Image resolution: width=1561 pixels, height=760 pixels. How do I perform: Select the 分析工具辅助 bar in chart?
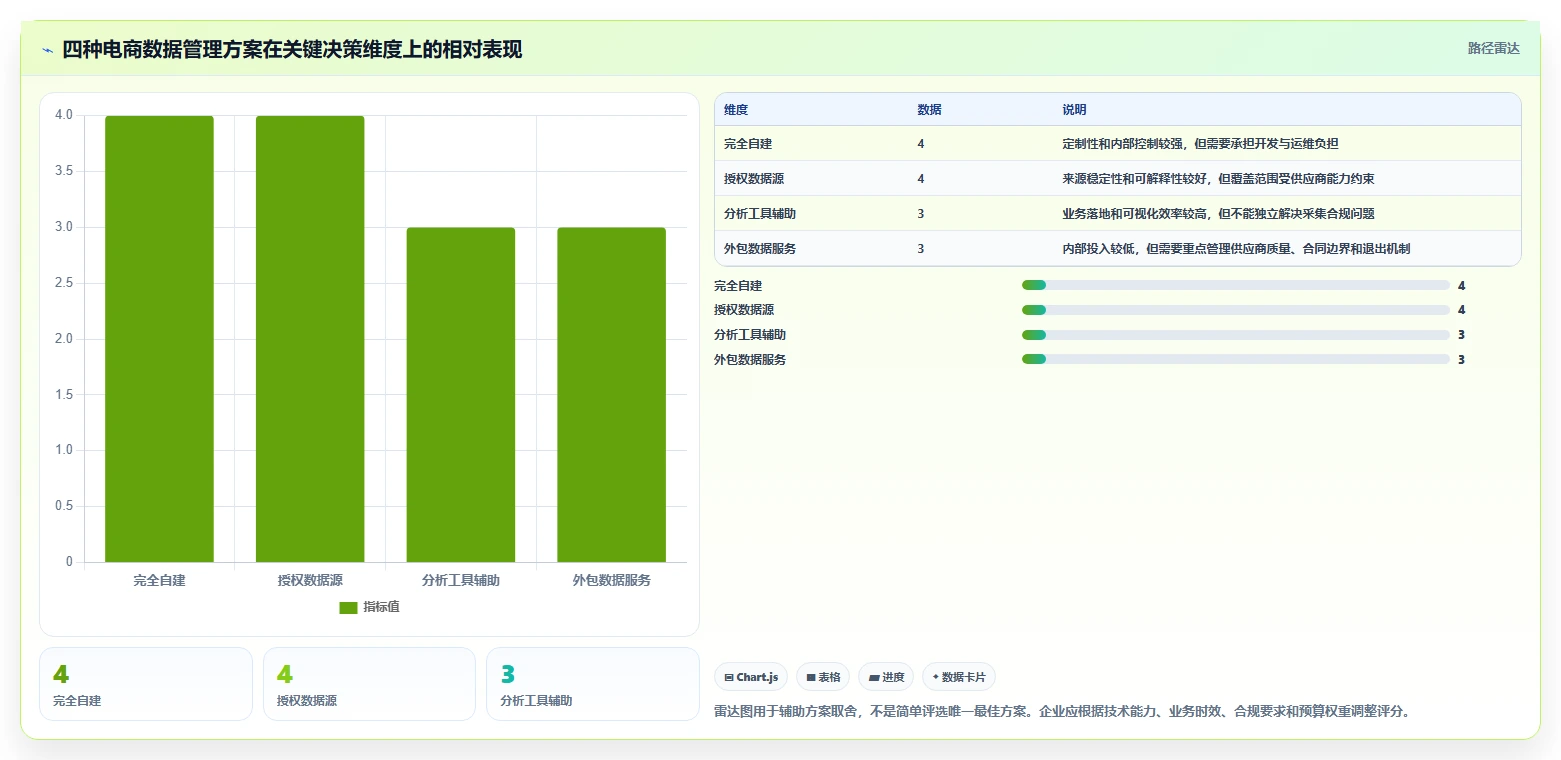461,395
